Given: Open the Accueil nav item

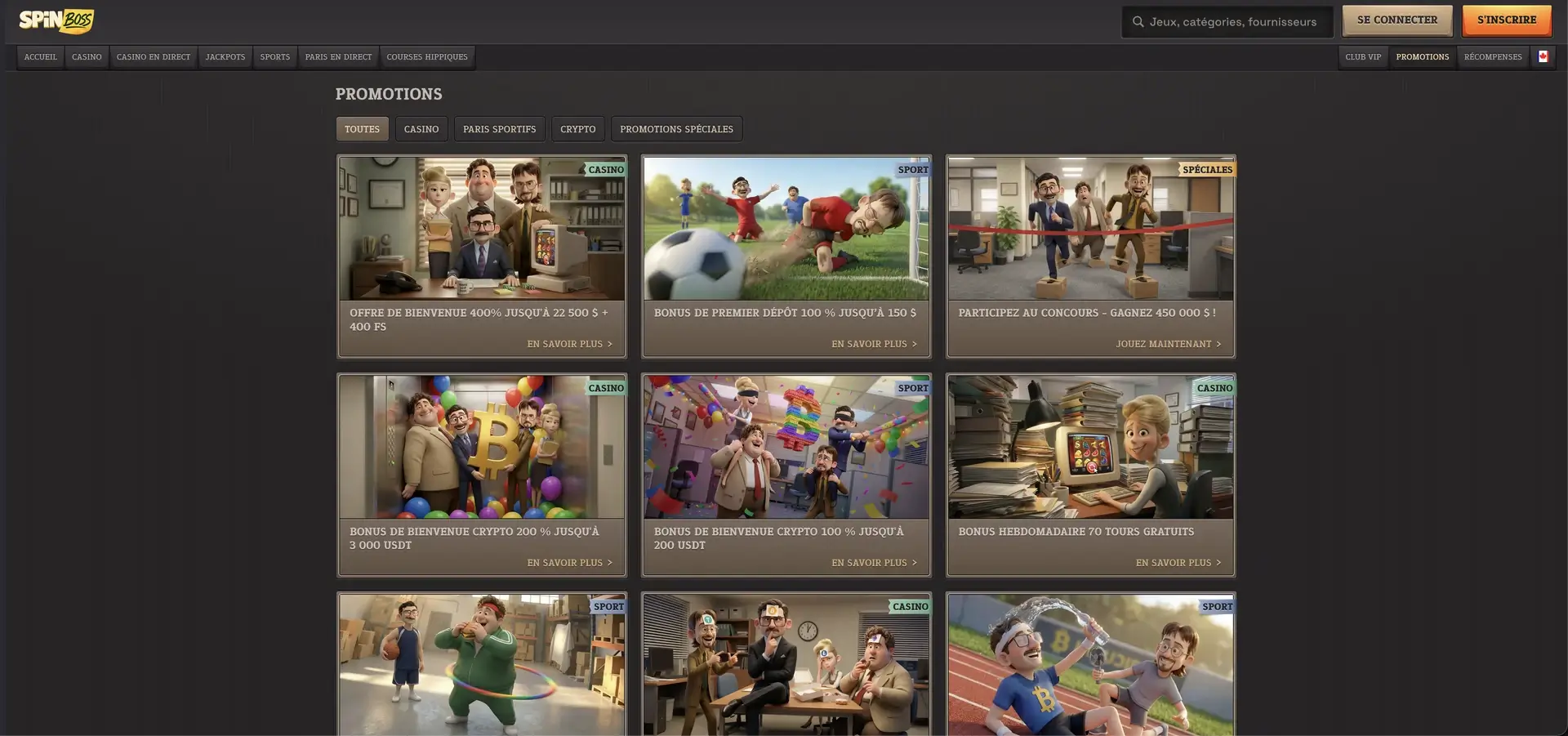Looking at the screenshot, I should point(41,57).
